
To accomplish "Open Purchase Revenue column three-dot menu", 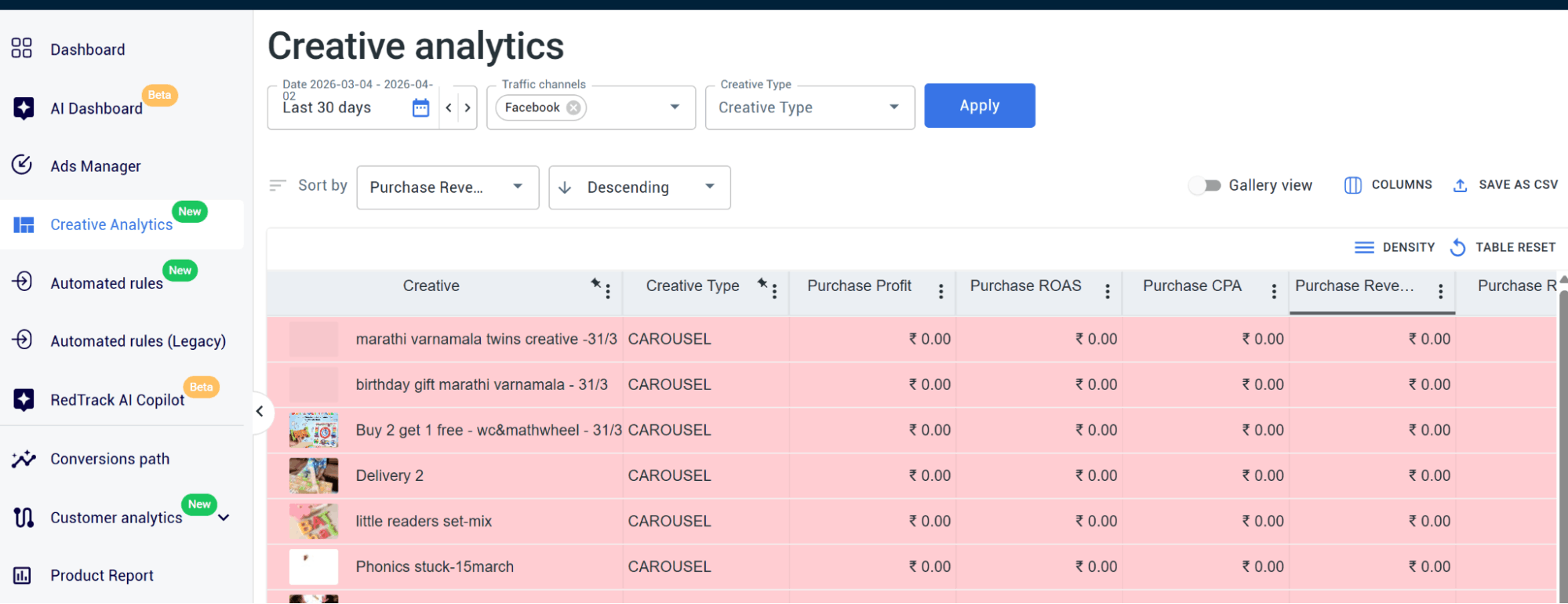I will (1440, 292).
